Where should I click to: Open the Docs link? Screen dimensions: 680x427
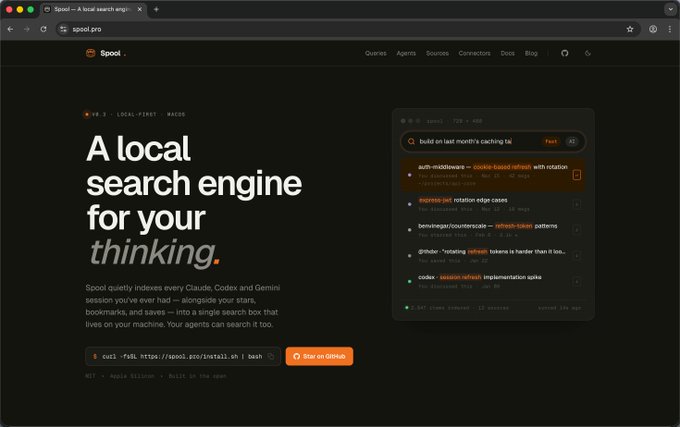pyautogui.click(x=507, y=53)
